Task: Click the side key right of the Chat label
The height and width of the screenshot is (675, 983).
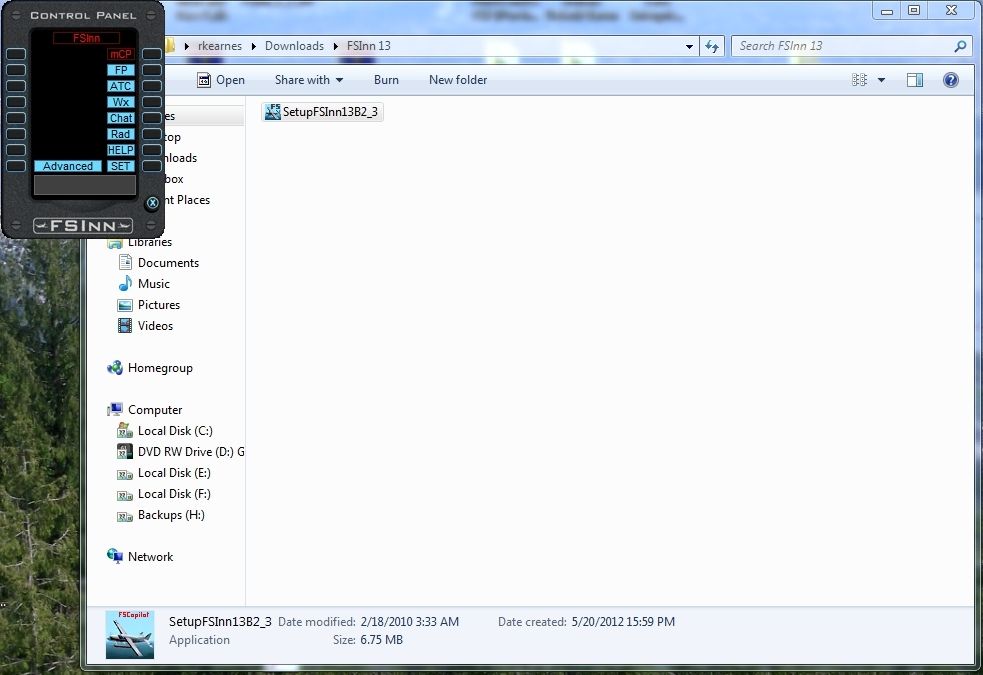Action: [152, 118]
